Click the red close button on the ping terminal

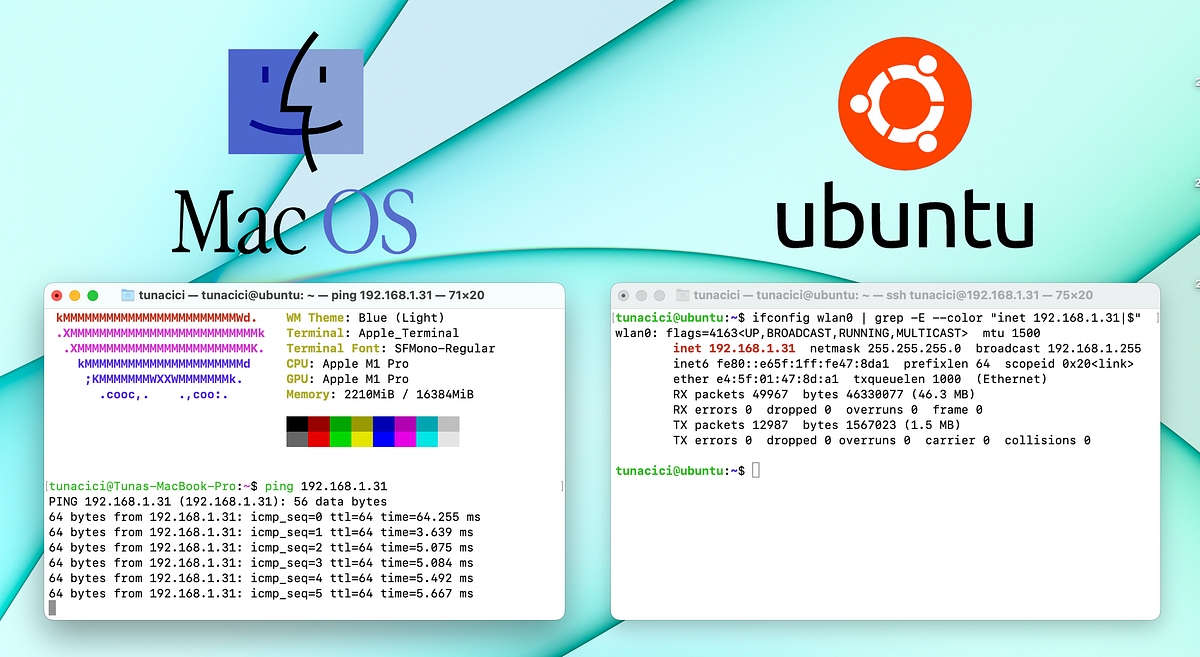click(x=58, y=296)
